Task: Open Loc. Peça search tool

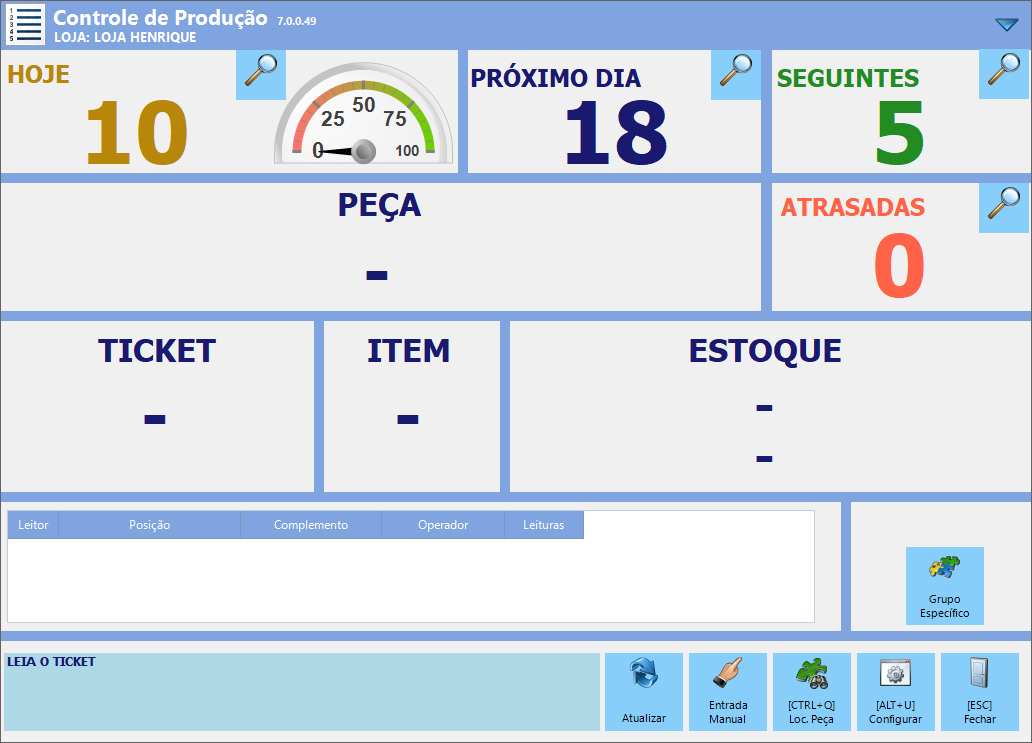Action: pyautogui.click(x=812, y=692)
